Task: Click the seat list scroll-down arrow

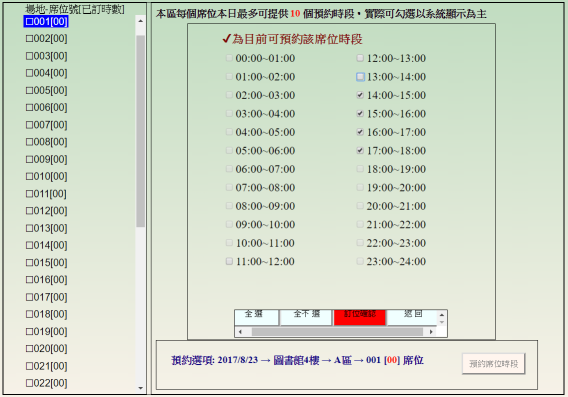Action: [141, 388]
